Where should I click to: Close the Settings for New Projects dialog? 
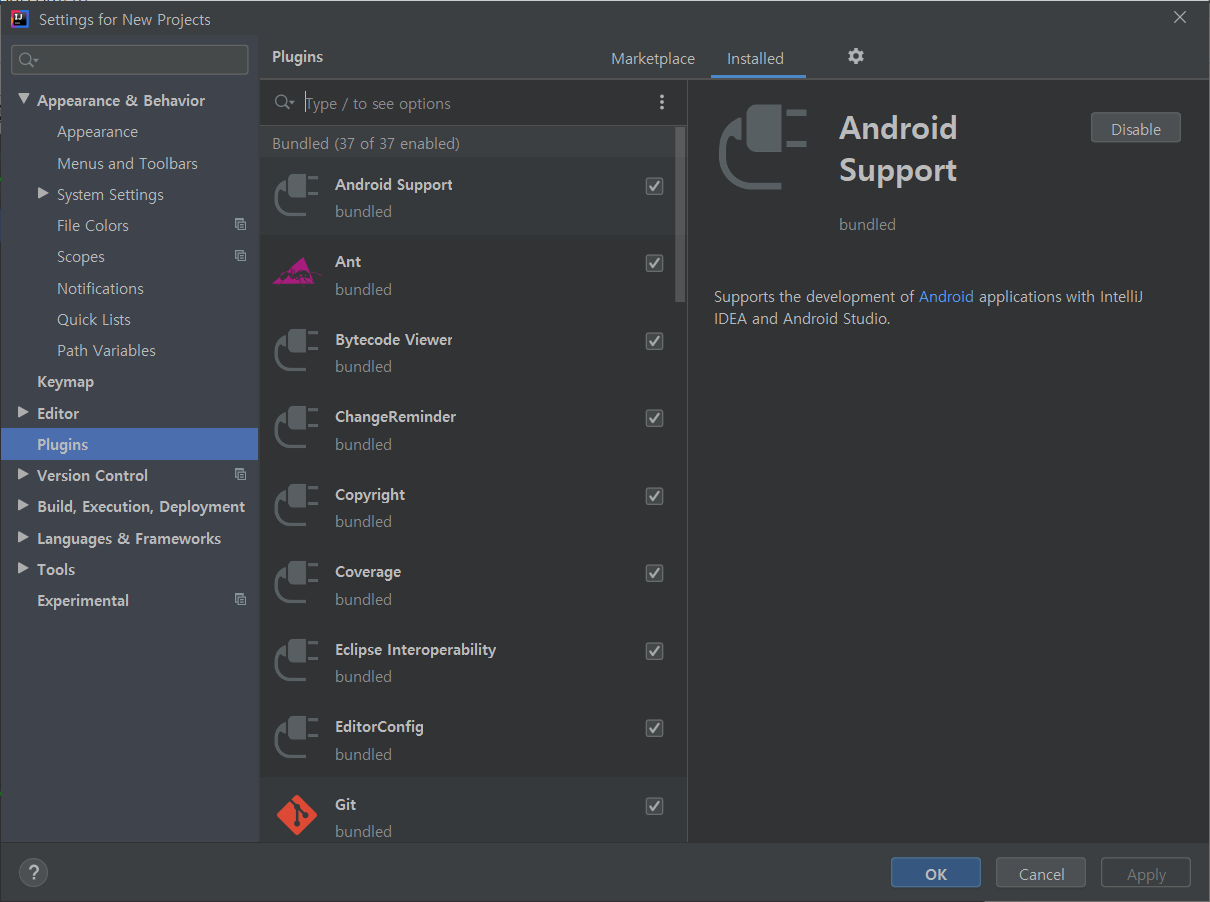(x=1180, y=17)
